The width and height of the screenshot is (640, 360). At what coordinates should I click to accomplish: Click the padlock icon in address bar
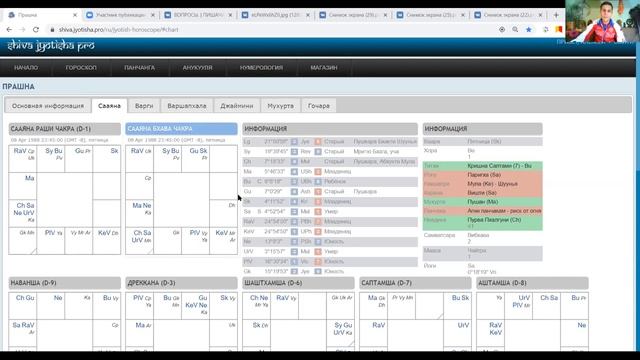(52, 29)
